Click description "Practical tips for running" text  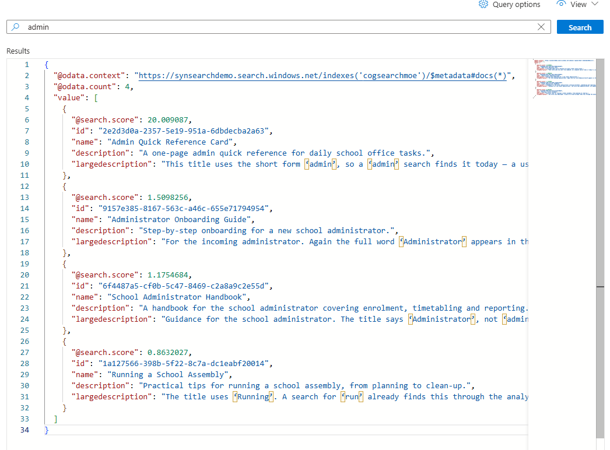click(304, 386)
